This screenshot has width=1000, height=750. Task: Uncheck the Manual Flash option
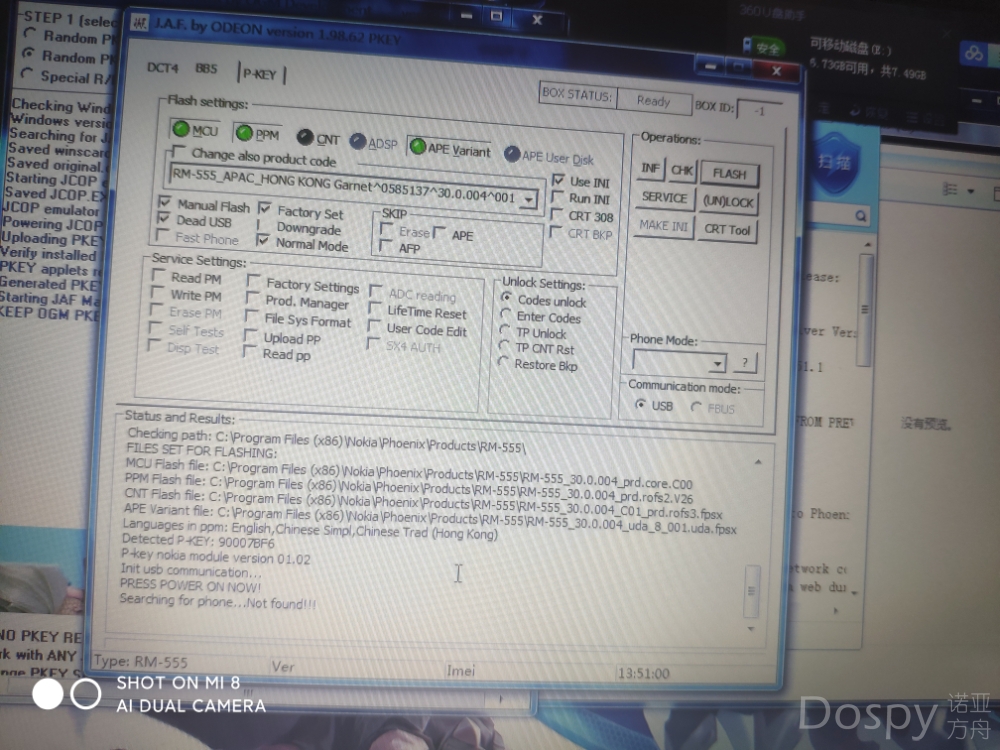coord(165,202)
